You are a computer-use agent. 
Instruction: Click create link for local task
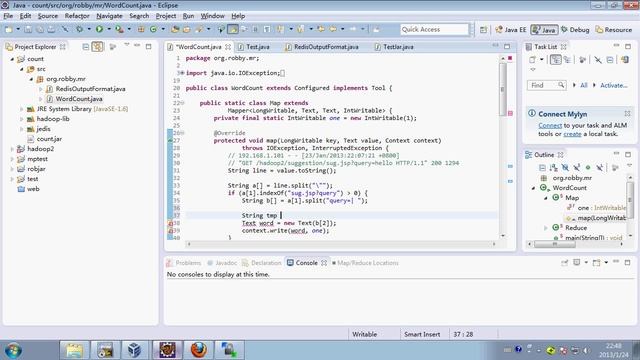point(572,134)
